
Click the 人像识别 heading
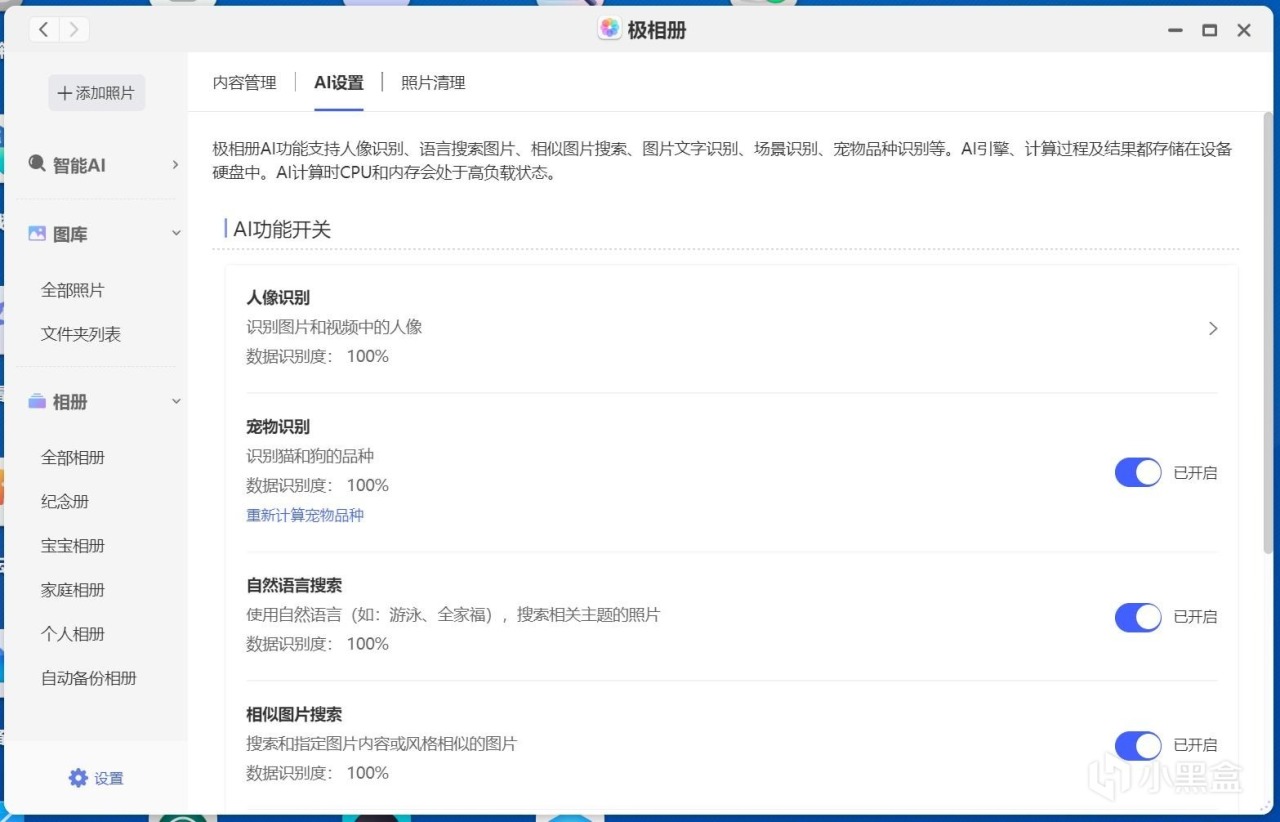278,297
